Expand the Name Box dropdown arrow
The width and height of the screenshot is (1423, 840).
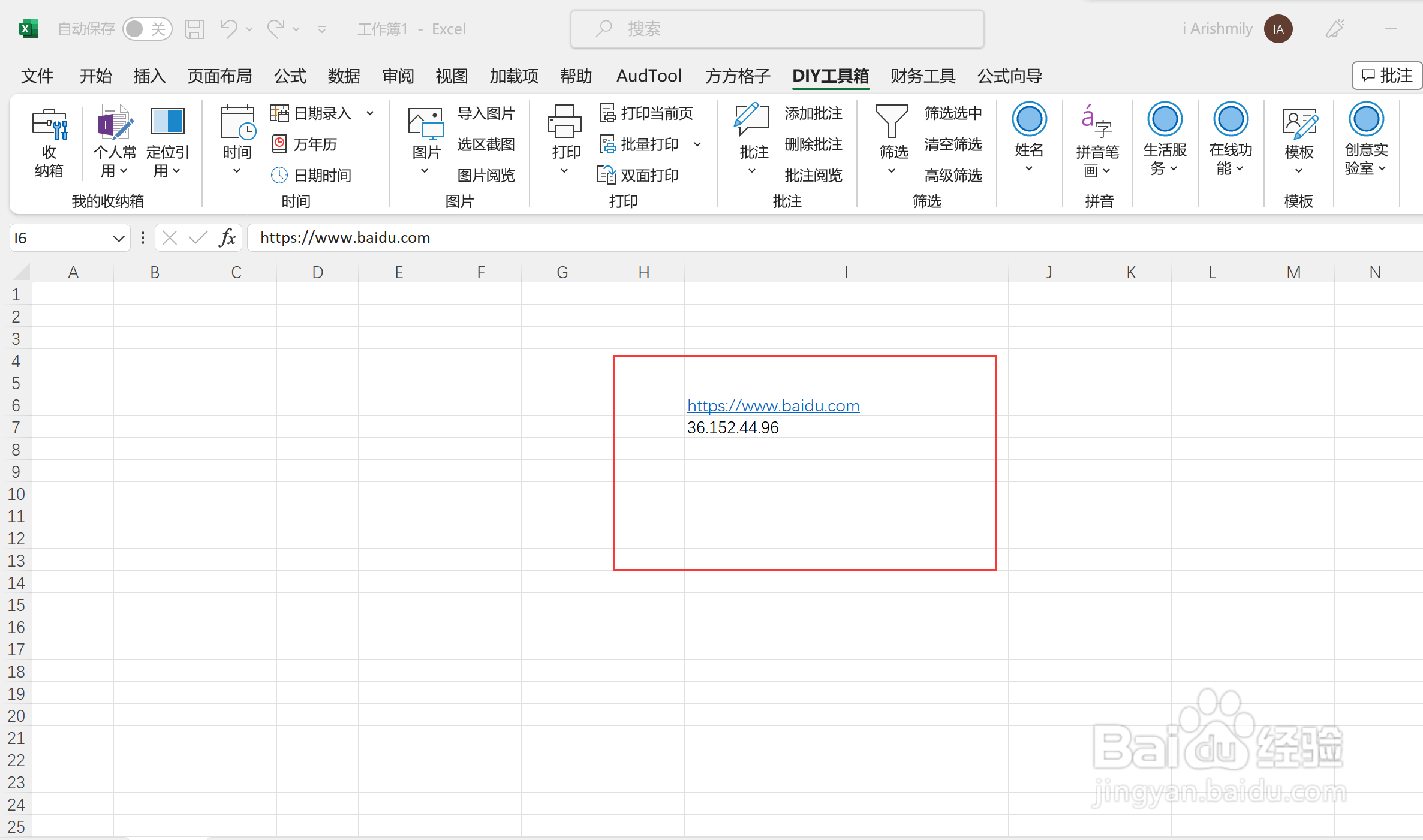(x=118, y=239)
